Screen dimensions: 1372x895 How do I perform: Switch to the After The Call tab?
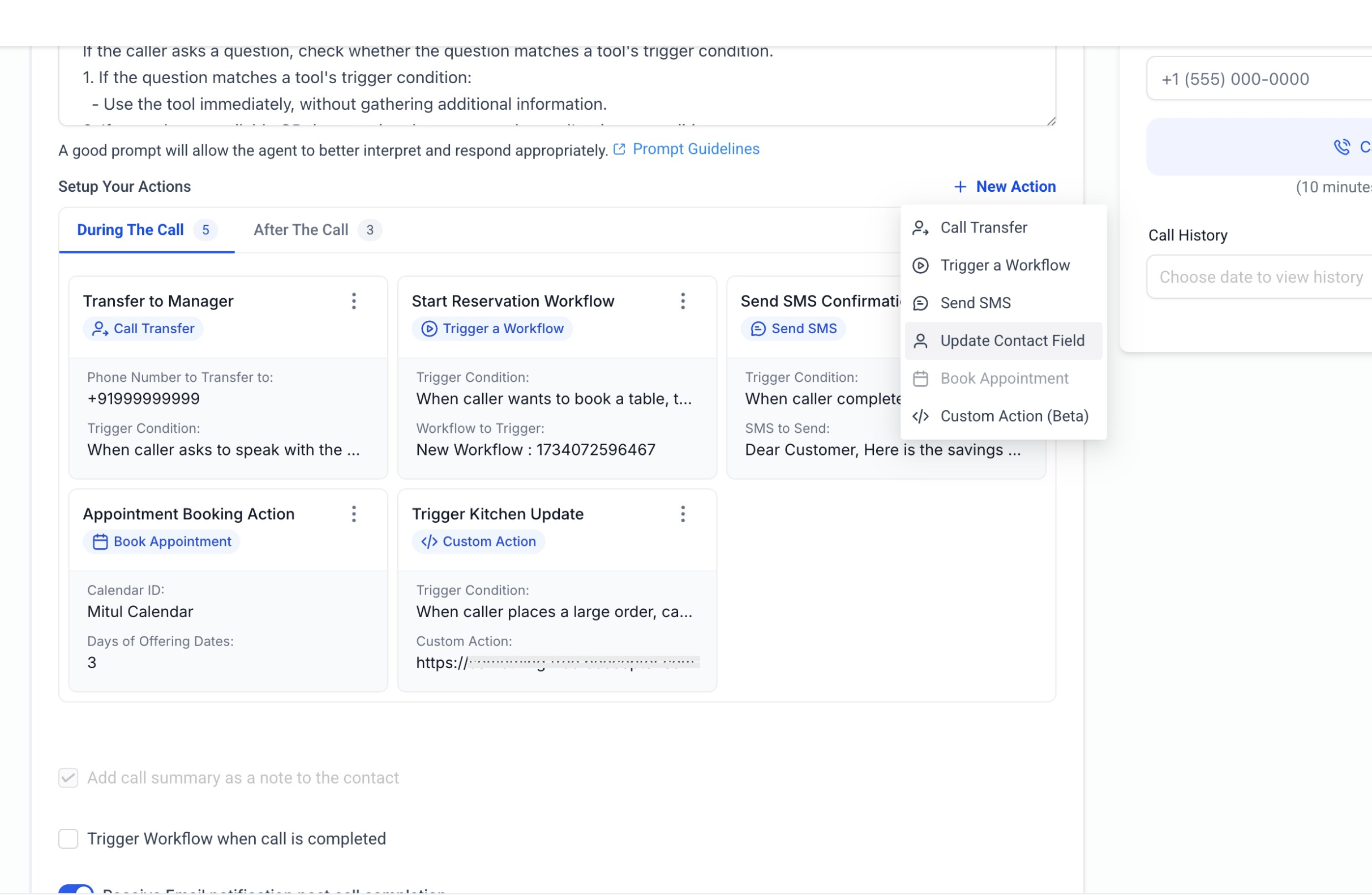pos(317,230)
